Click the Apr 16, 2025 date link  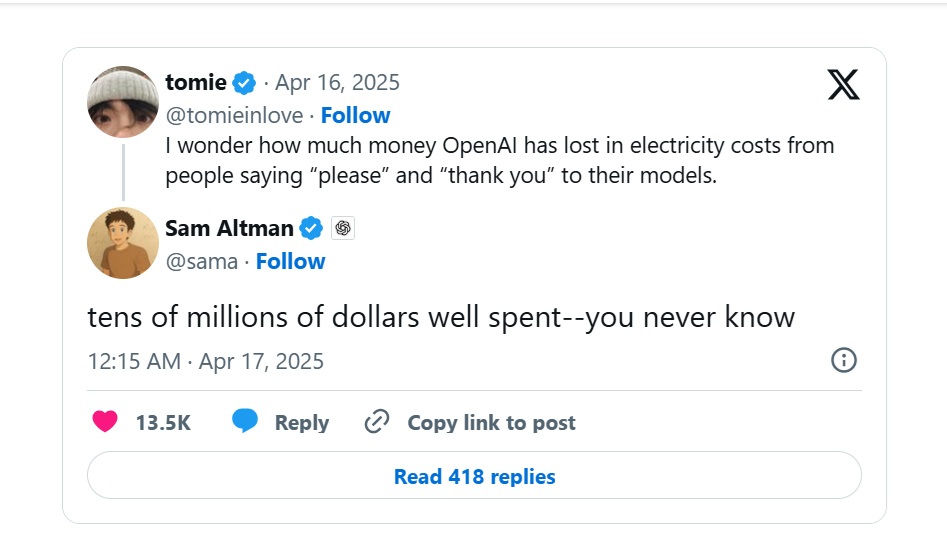(337, 82)
